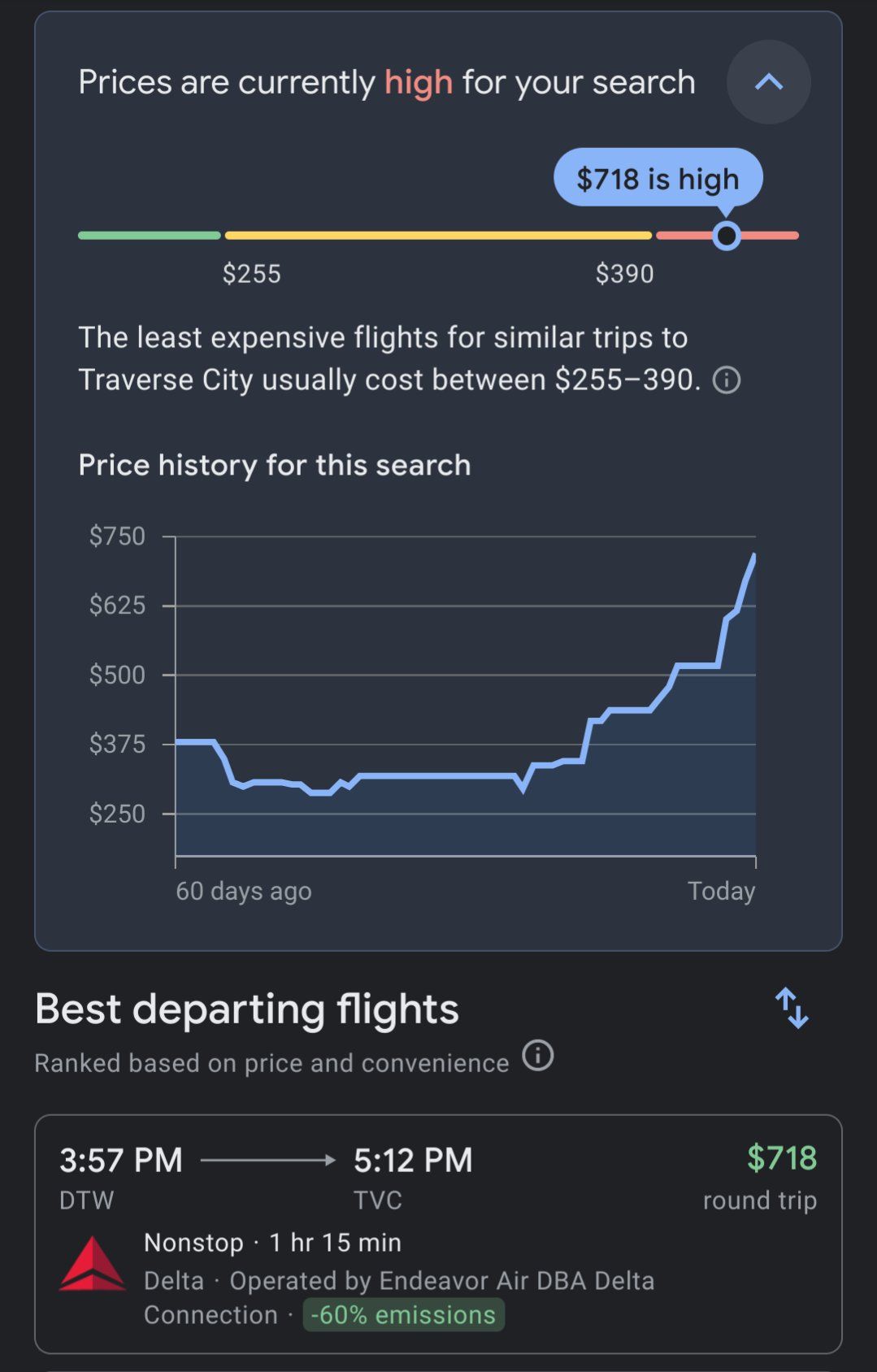This screenshot has height=1372, width=877.
Task: Click the "60 days ago" chart label
Action: pyautogui.click(x=244, y=891)
